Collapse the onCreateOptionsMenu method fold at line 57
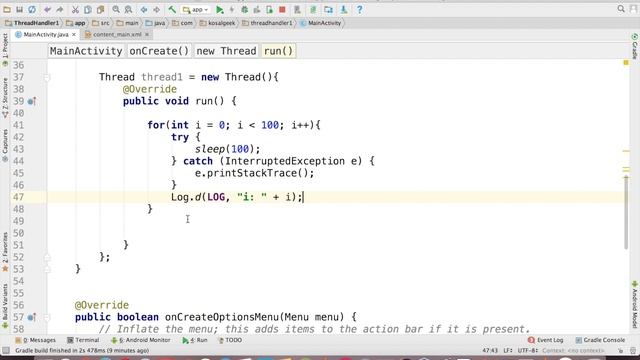Screen dimensions: 640x360 tap(47, 317)
